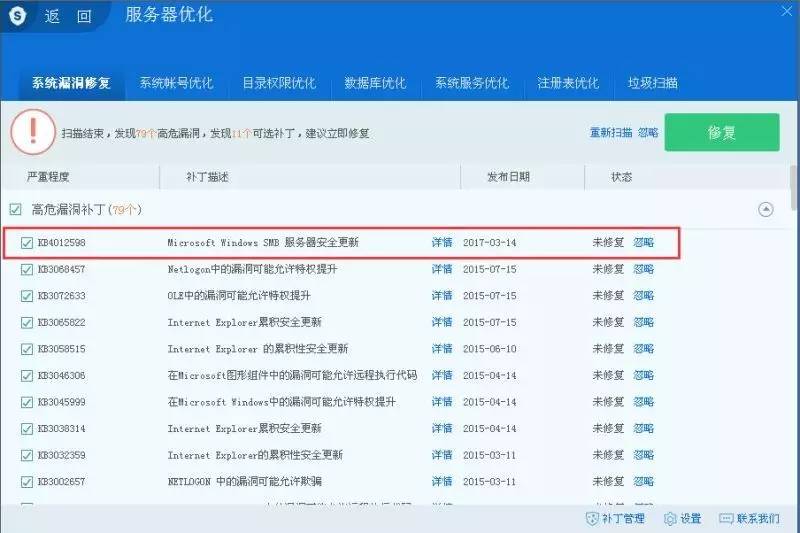This screenshot has height=533, width=800.
Task: Open 详情 for KB4012598
Action: 442,242
